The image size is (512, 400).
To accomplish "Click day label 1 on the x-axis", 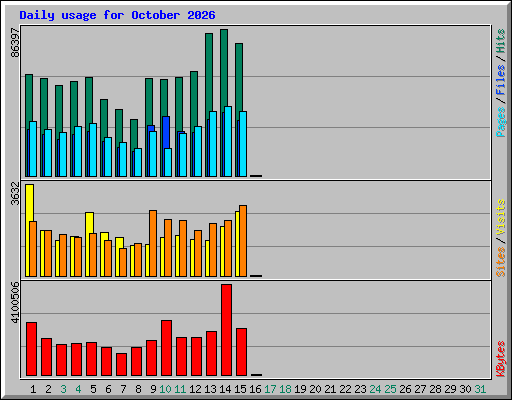I will pos(33,389).
